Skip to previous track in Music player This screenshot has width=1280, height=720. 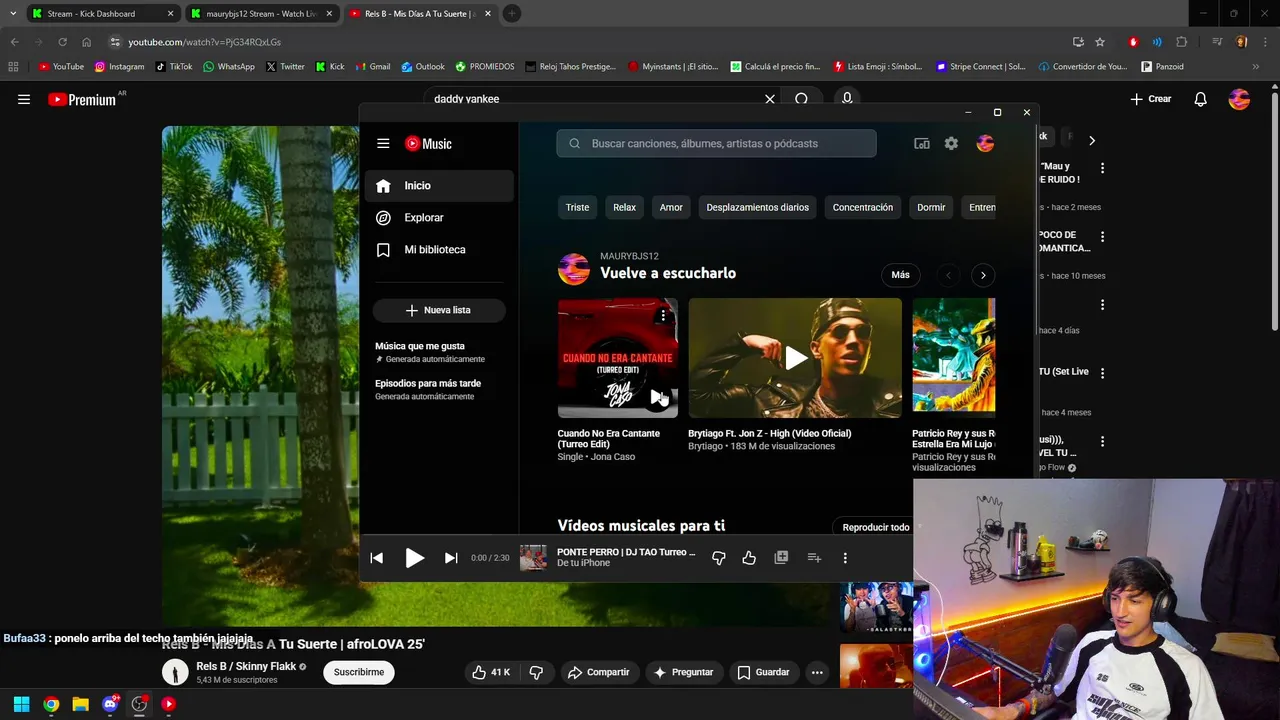click(x=377, y=558)
